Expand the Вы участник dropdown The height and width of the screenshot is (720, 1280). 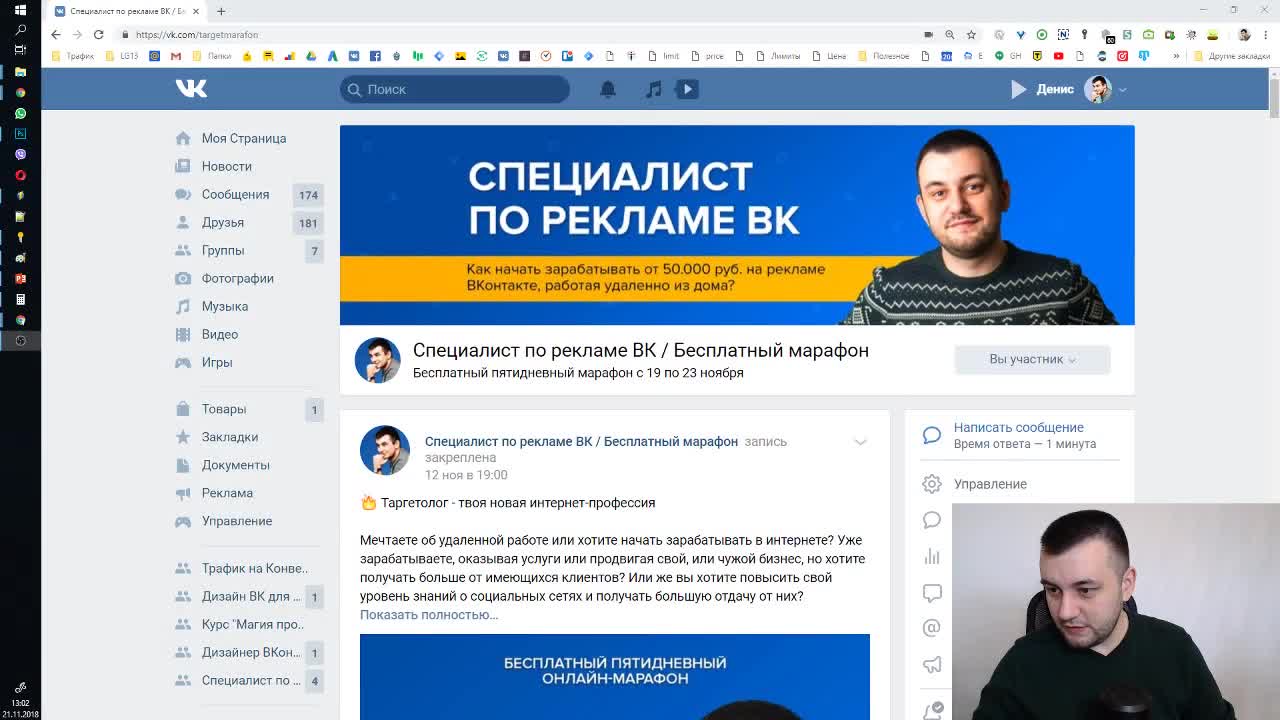click(x=1032, y=359)
